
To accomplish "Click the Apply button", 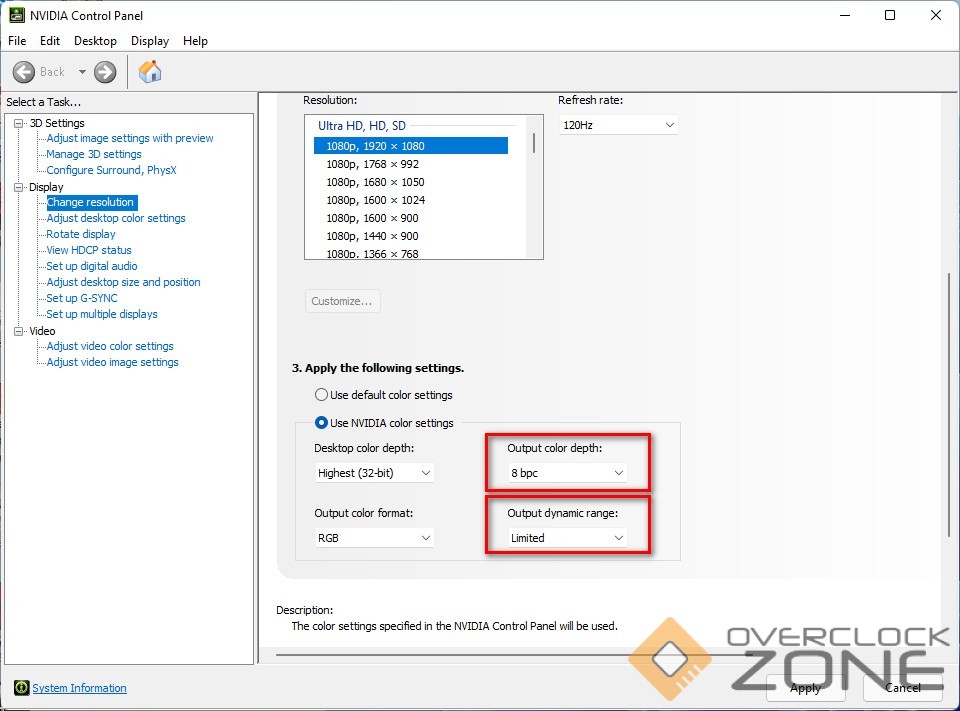I will [805, 688].
